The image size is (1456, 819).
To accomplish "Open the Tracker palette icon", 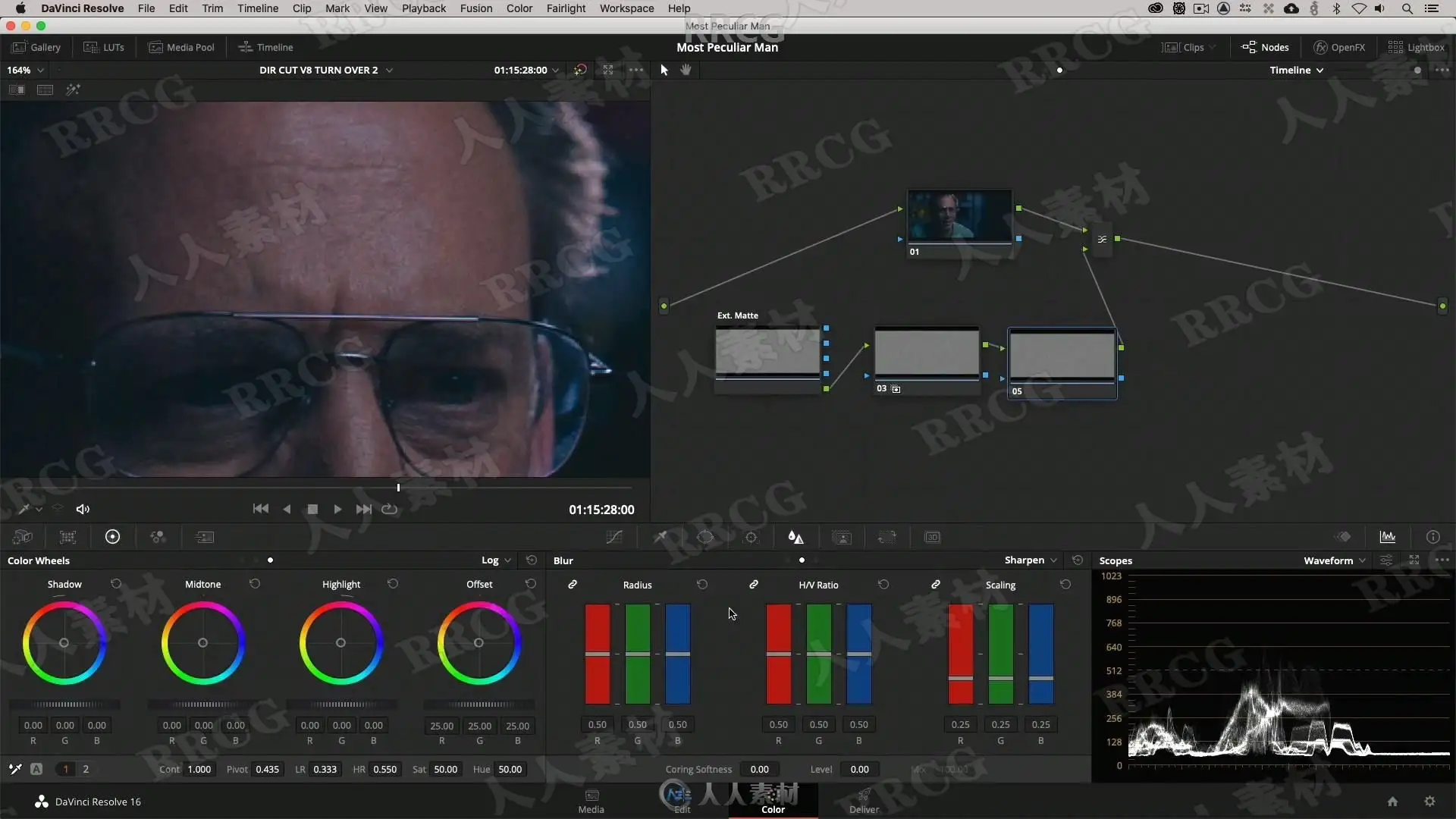I will tap(751, 537).
